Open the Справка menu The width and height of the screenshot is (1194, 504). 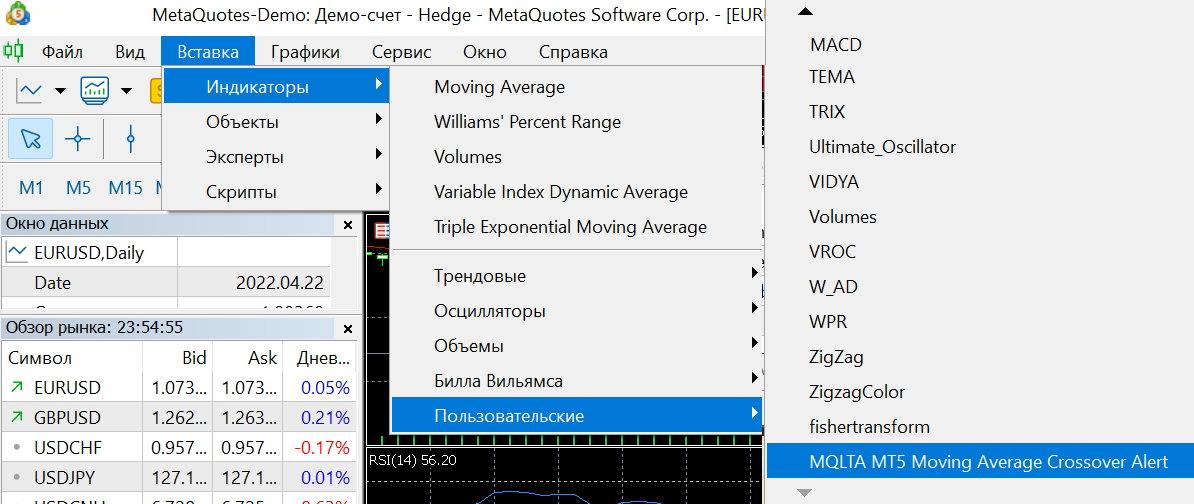[573, 52]
